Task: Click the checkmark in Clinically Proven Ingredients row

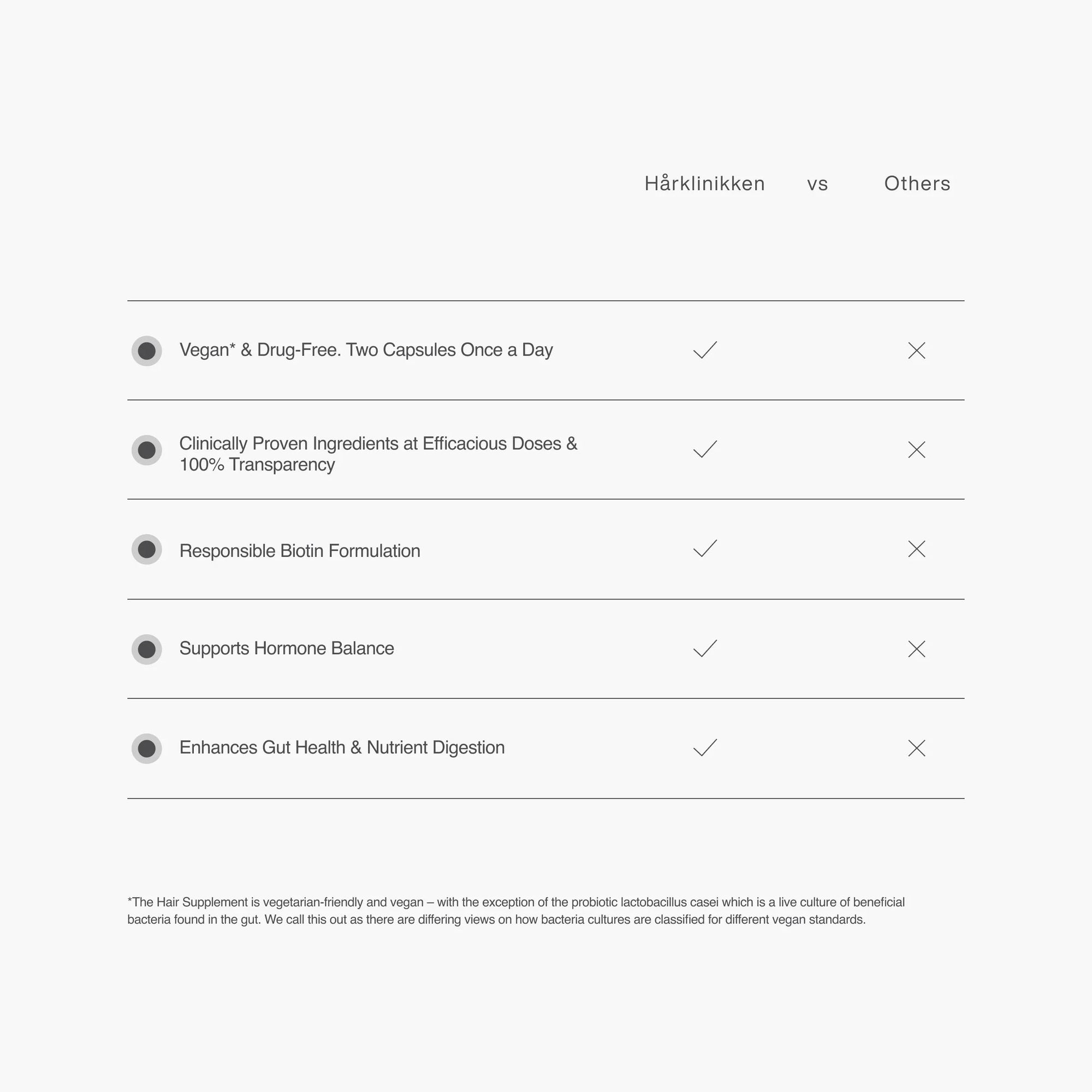Action: coord(705,449)
